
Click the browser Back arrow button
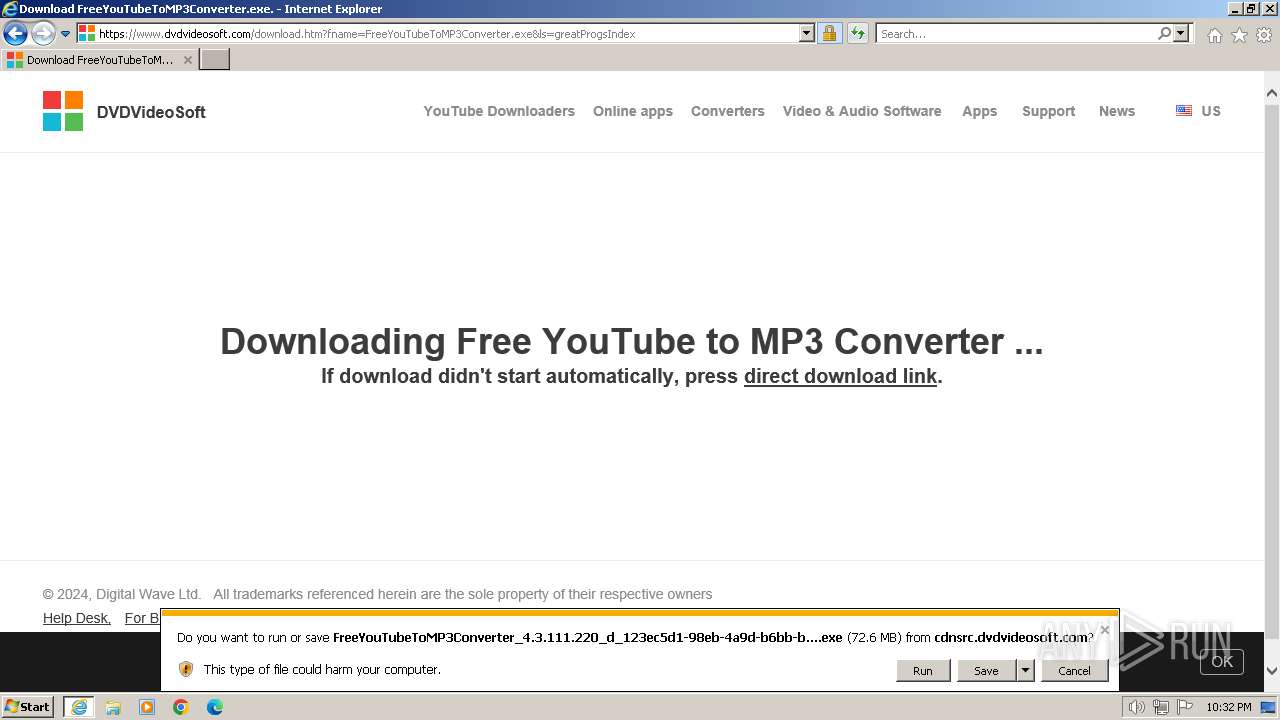click(15, 33)
